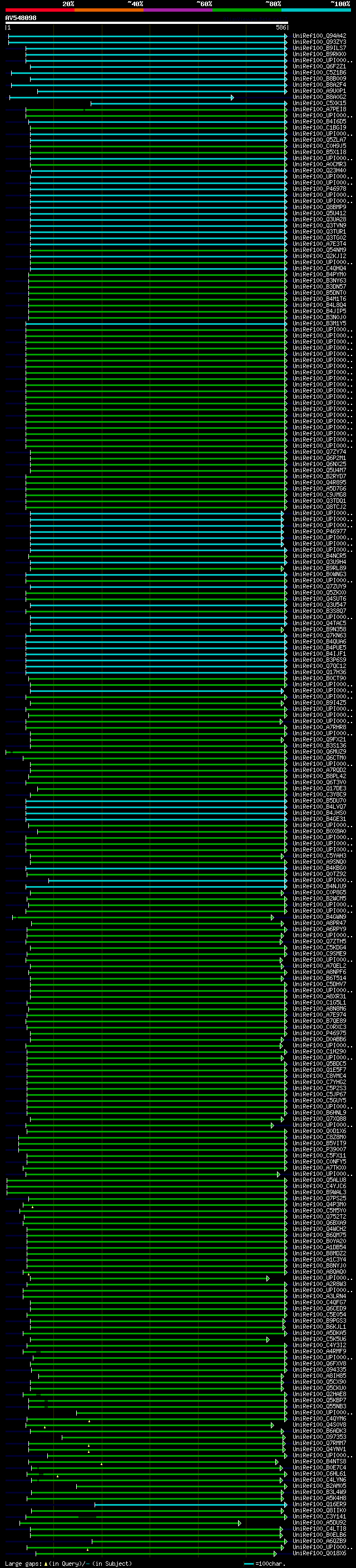The height and width of the screenshot is (1568, 356).
Task: Click the orange ~40% identity legend segment
Action: tap(109, 10)
